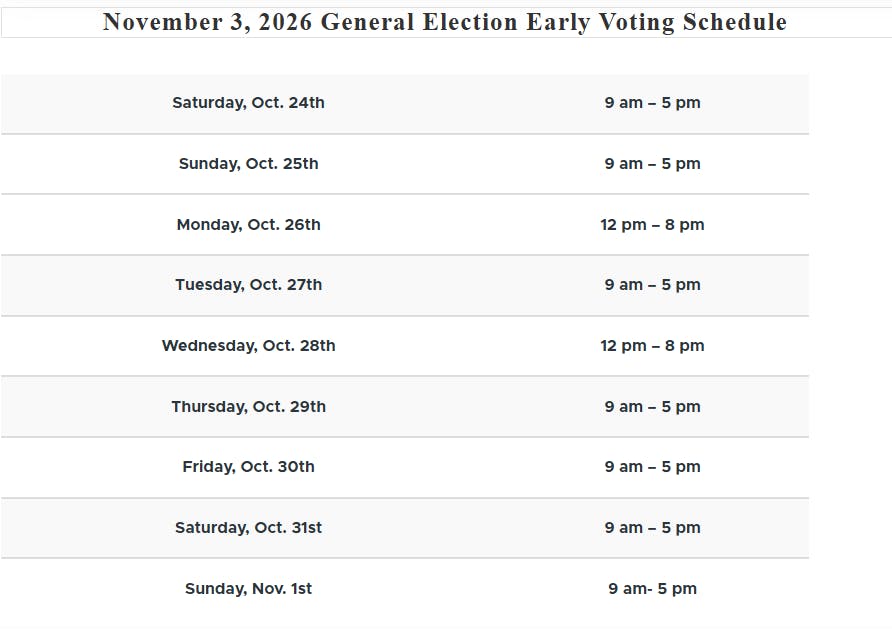This screenshot has width=892, height=629.
Task: Select the Thursday, Oct. 29th date cell
Action: click(x=249, y=407)
